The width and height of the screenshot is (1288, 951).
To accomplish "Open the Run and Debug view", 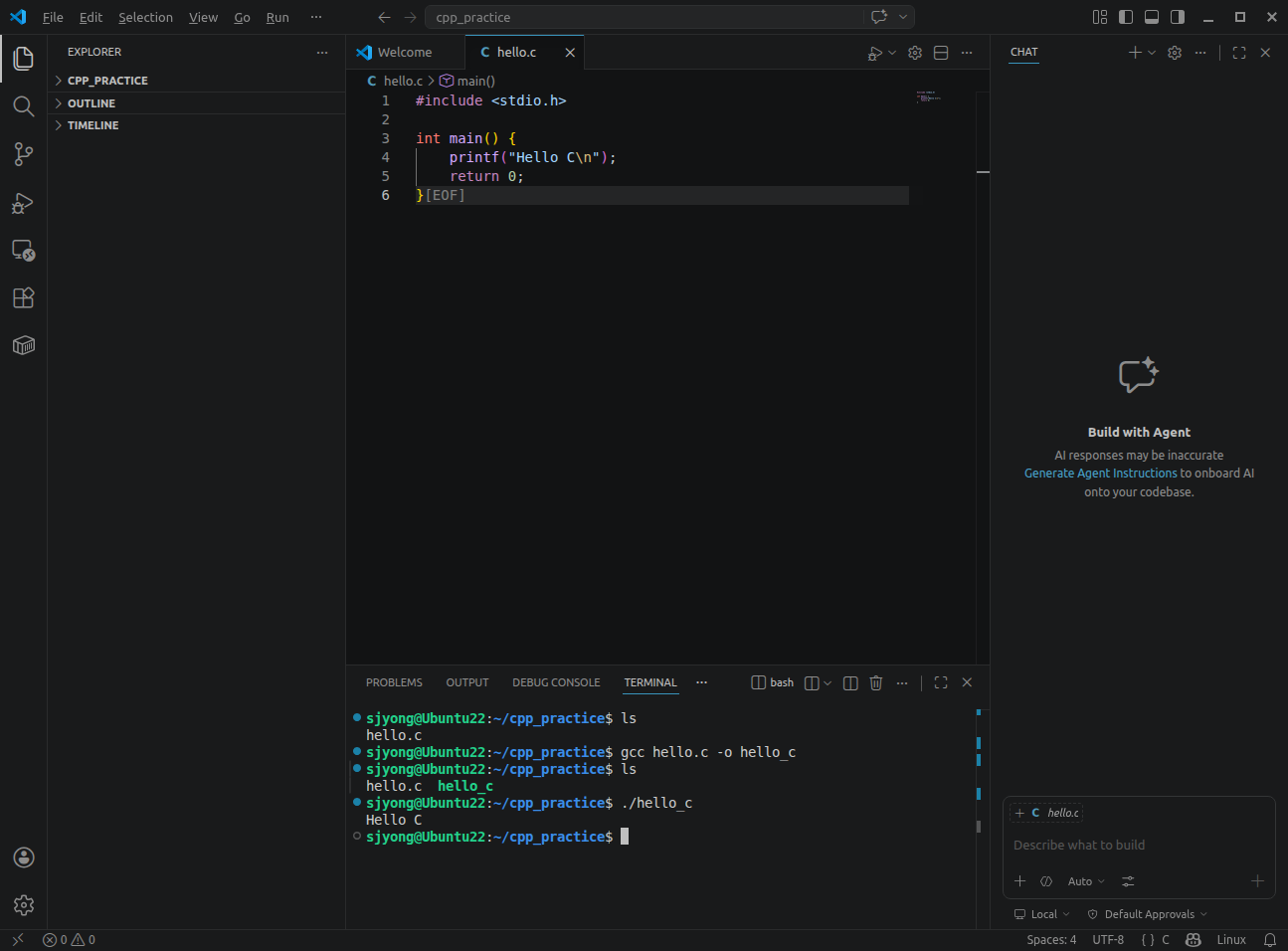I will 24,203.
